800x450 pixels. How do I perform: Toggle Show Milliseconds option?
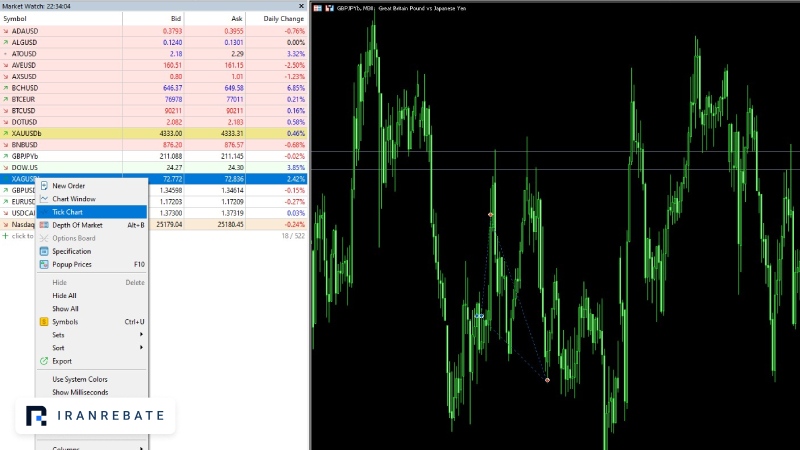coord(80,392)
